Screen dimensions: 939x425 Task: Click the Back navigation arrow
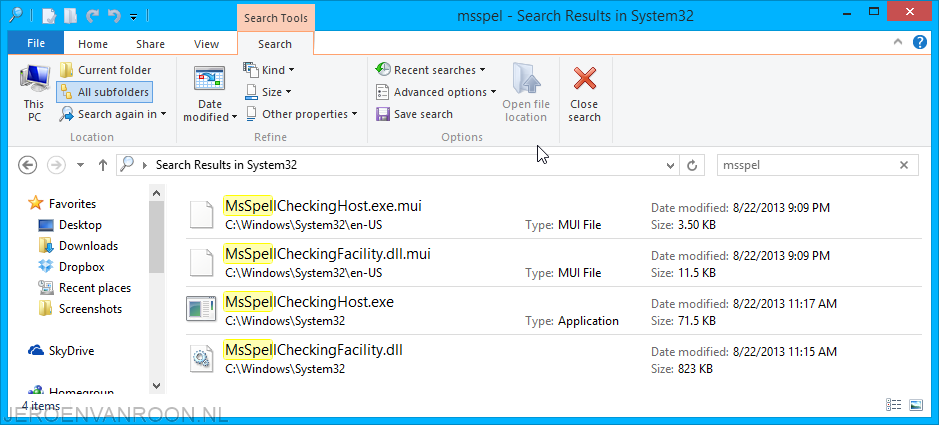[28, 165]
